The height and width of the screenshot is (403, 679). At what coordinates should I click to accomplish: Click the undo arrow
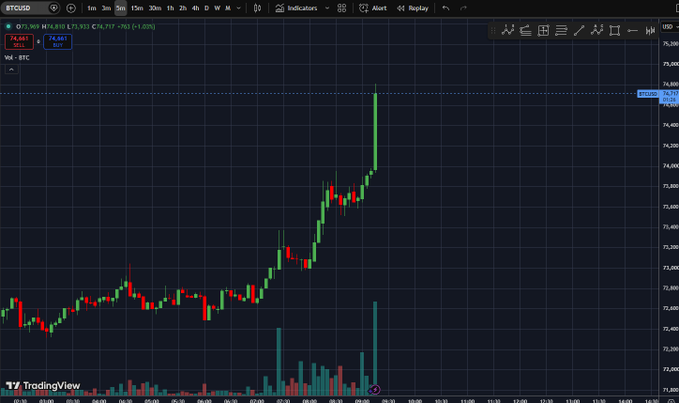[446, 8]
